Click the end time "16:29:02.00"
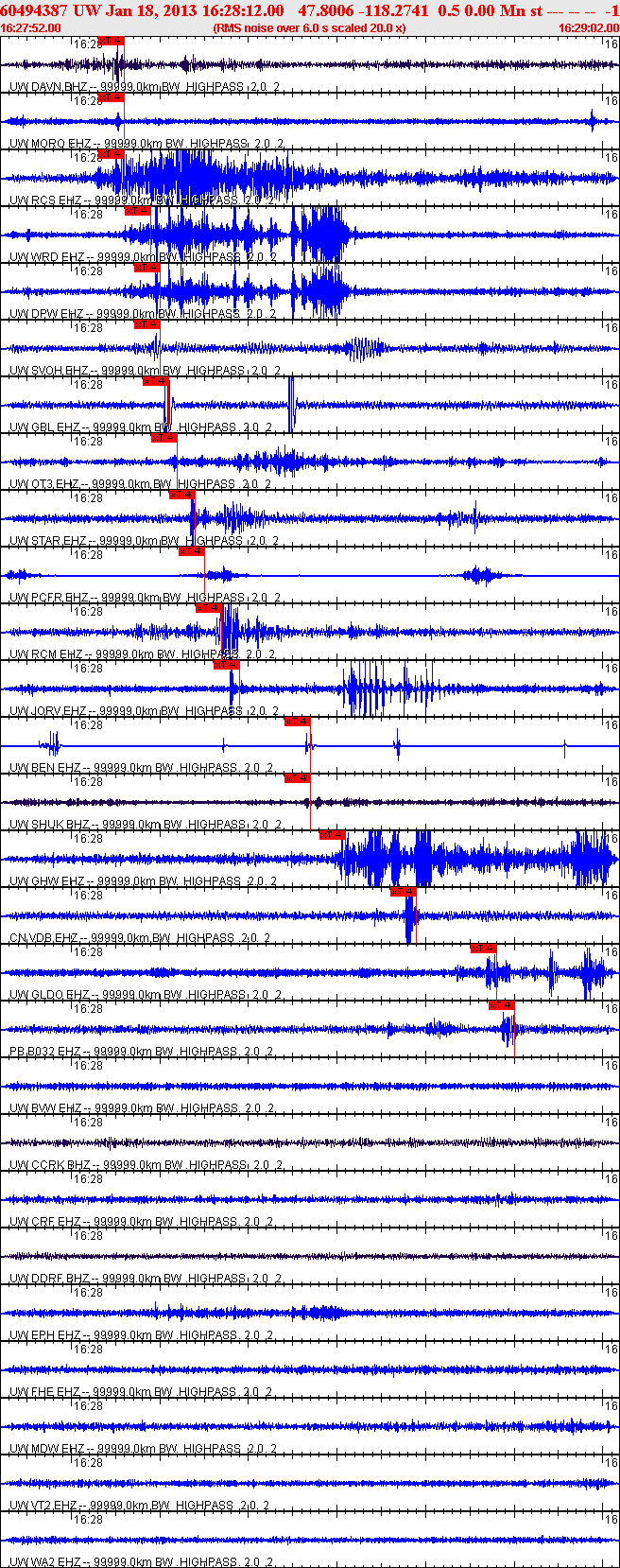This screenshot has height=1568, width=620. (589, 28)
